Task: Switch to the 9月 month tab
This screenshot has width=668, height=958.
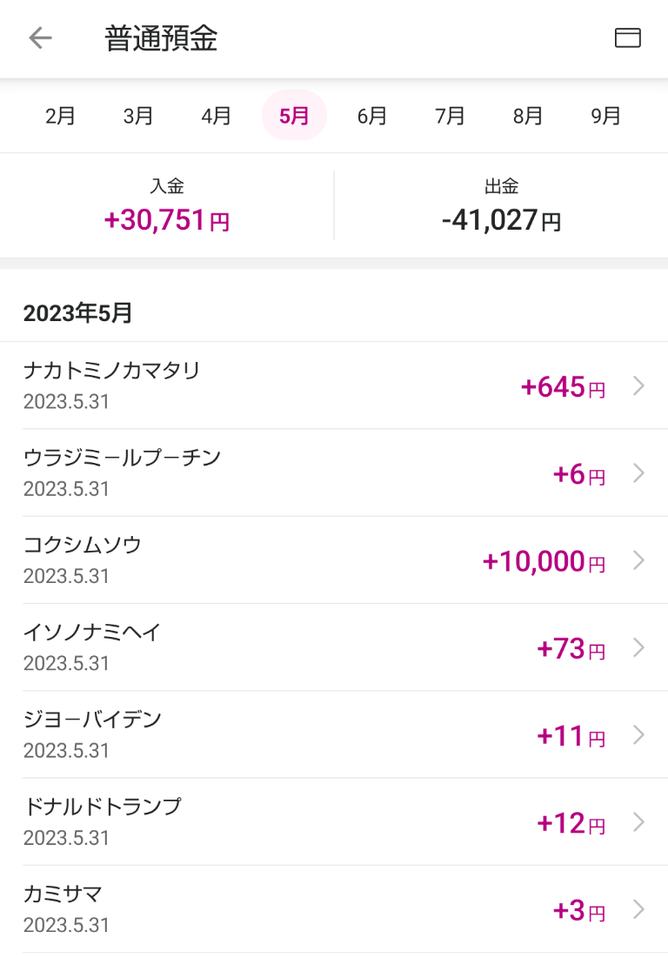Action: (x=606, y=116)
